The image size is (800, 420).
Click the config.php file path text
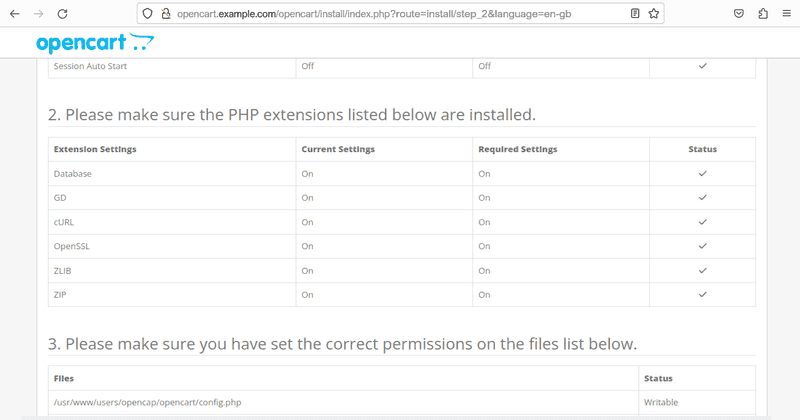tap(147, 402)
